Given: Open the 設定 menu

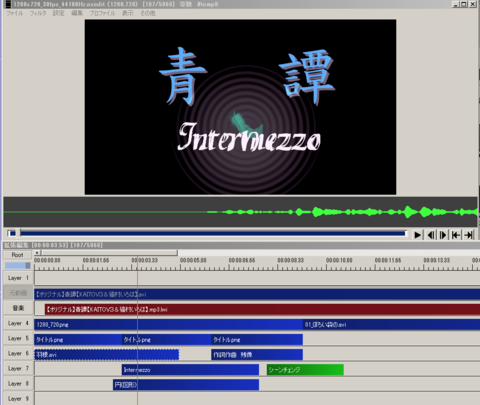Looking at the screenshot, I should tap(58, 13).
